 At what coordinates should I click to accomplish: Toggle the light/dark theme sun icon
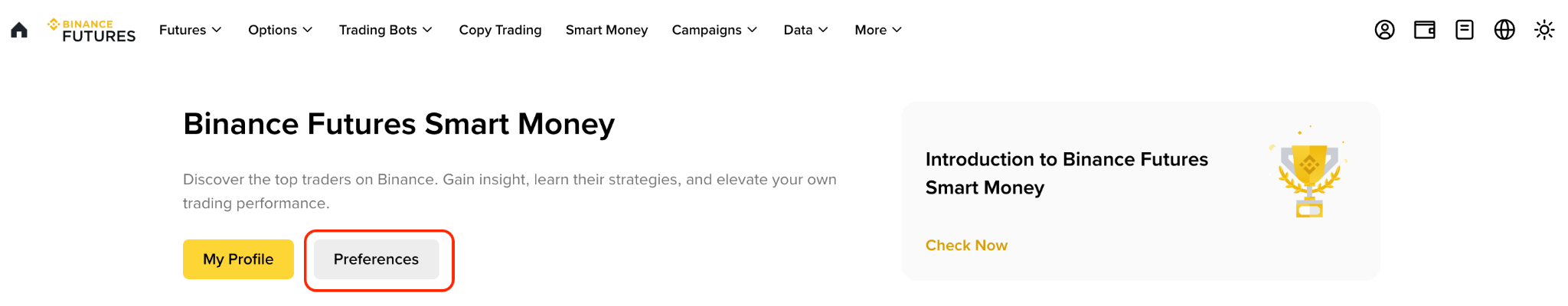click(x=1544, y=30)
